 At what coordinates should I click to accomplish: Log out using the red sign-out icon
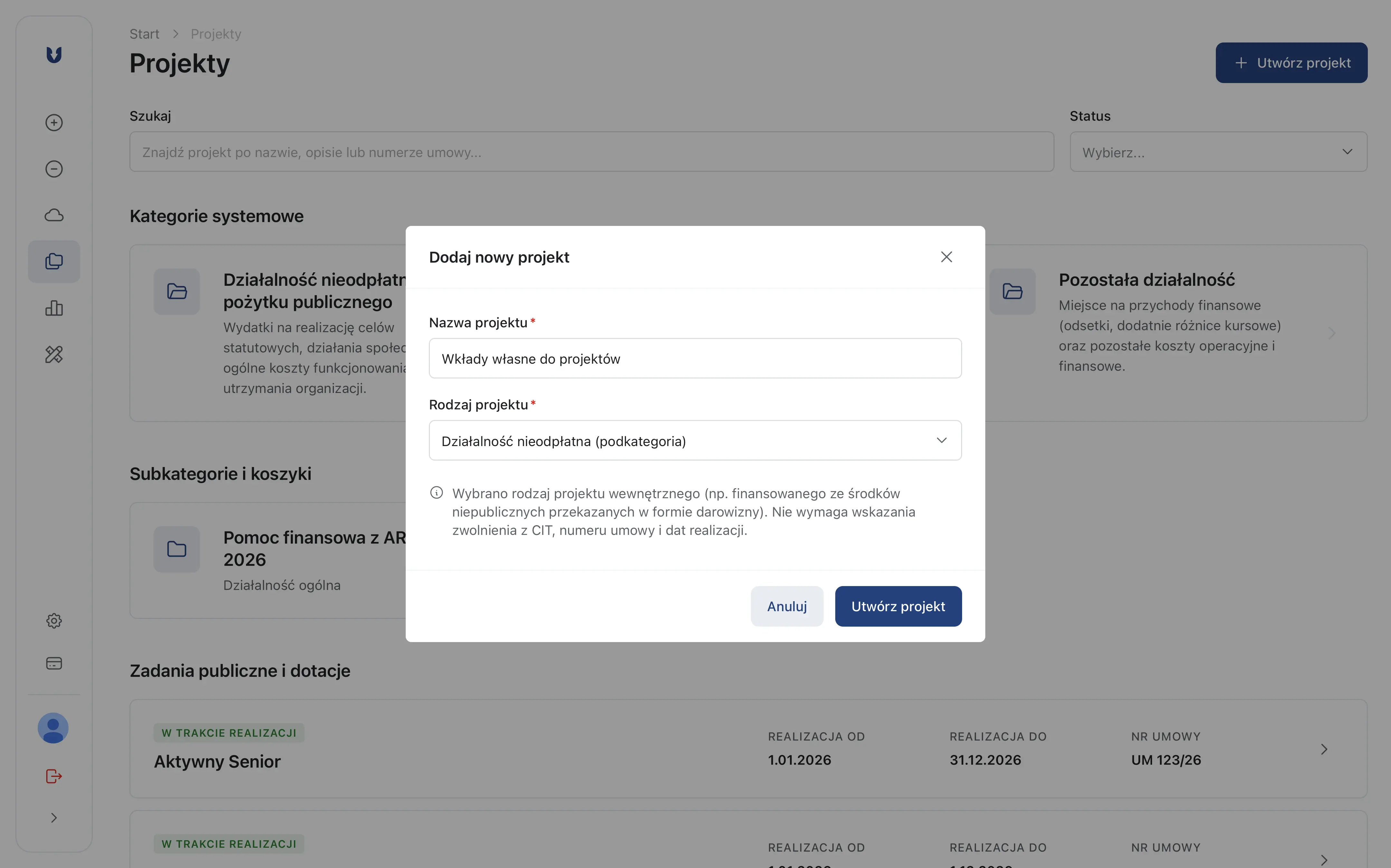click(53, 776)
